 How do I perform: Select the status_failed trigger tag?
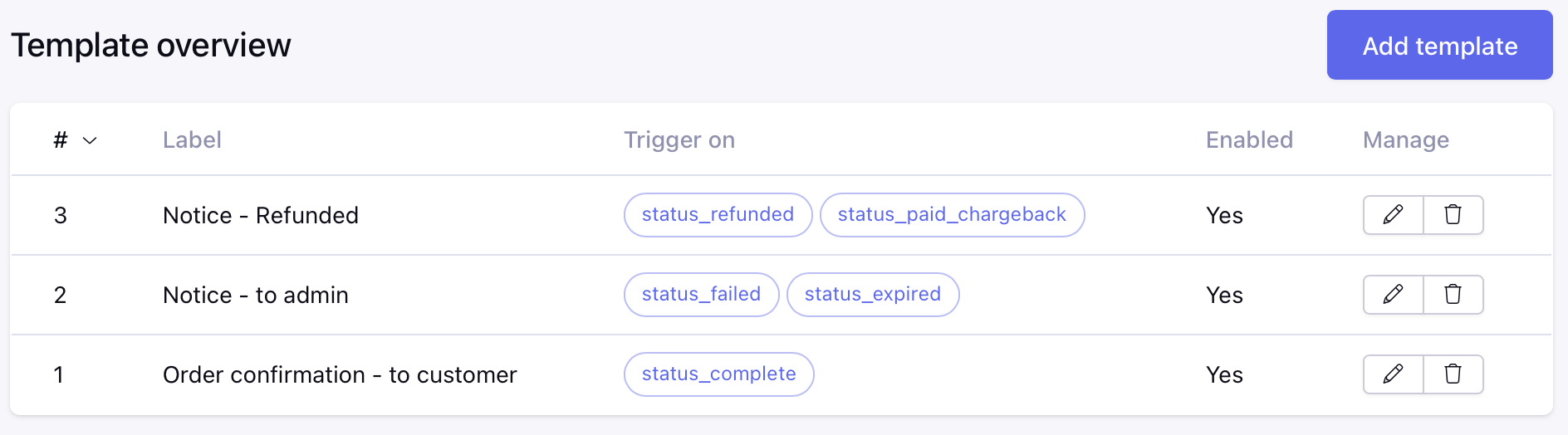pos(701,295)
